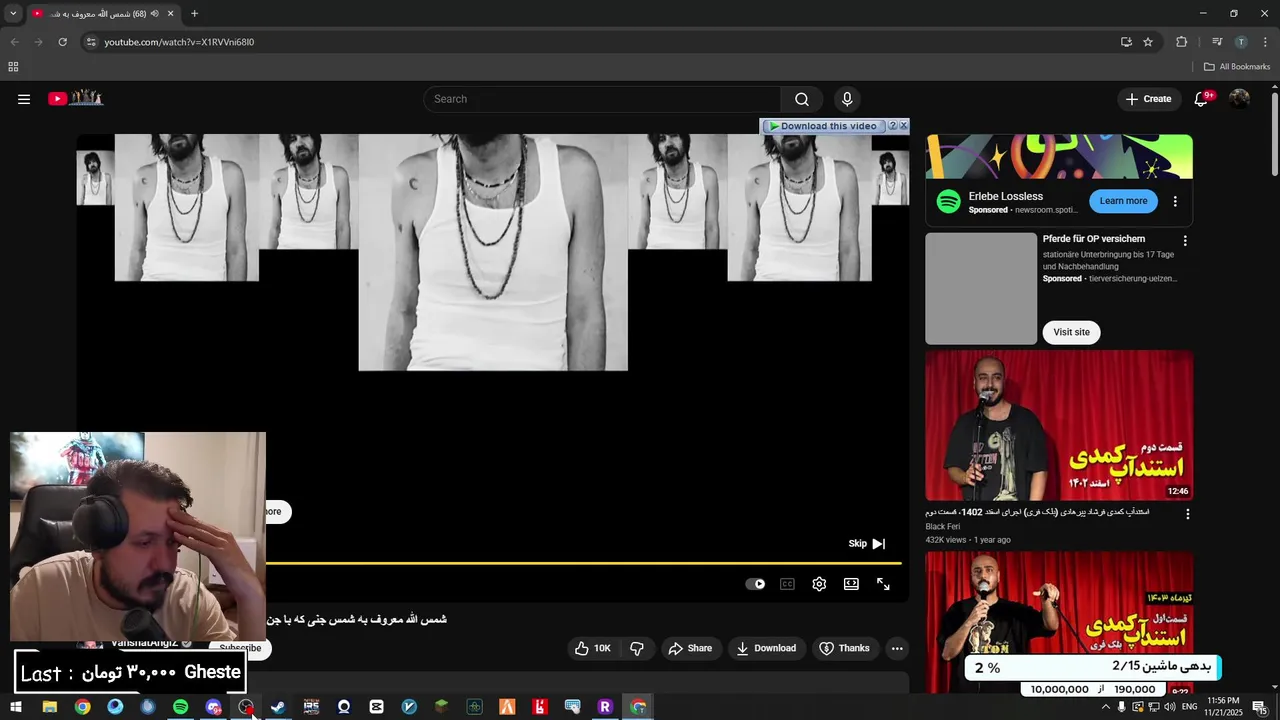Go back in browser history
Screen dimensions: 1280x720
point(14,42)
